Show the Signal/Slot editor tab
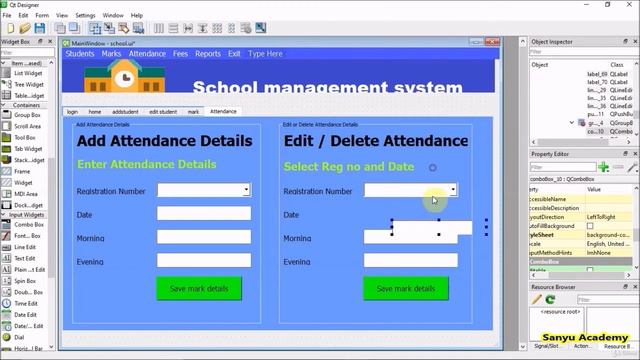Viewport: 640px width, 360px height. tap(546, 346)
